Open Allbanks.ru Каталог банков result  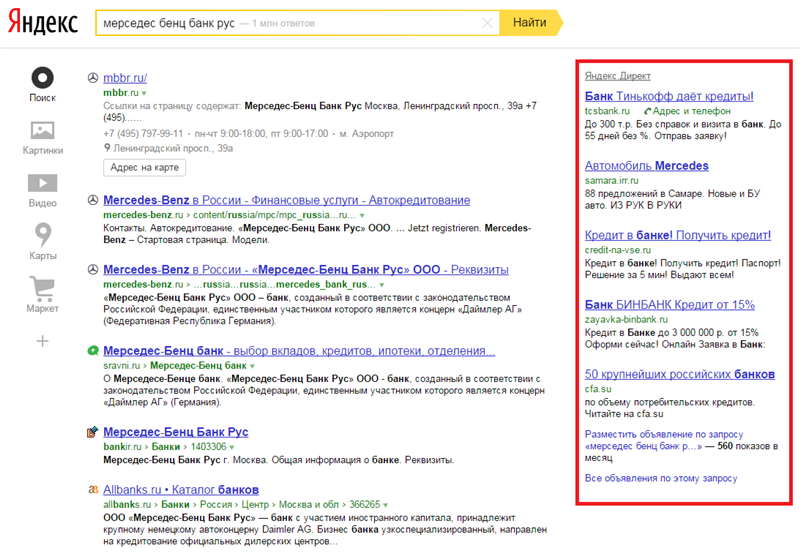pyautogui.click(x=180, y=490)
